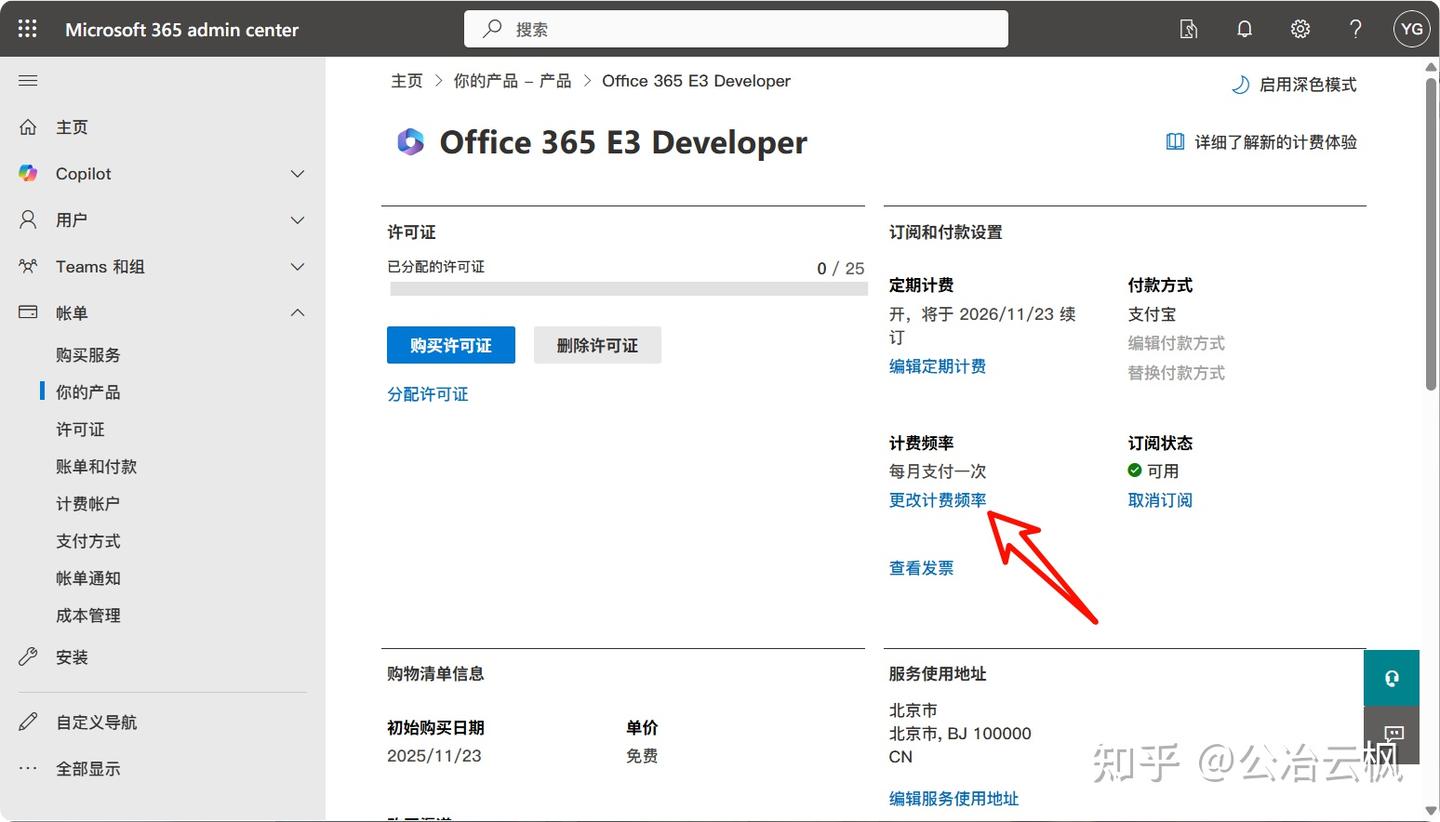
Task: Click the green 可用 status check icon
Action: [x=1135, y=470]
